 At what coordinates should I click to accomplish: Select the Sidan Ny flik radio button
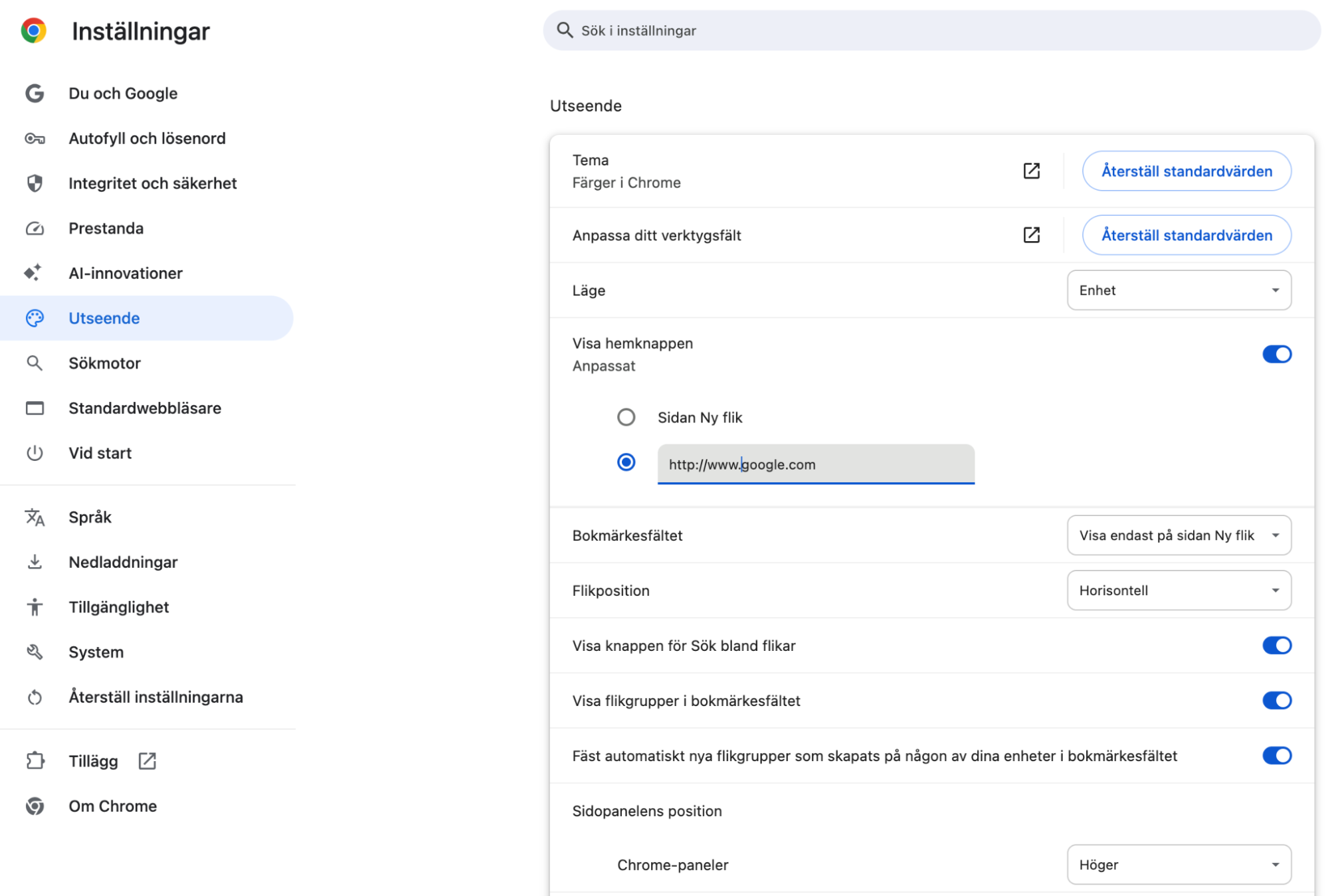pyautogui.click(x=626, y=417)
